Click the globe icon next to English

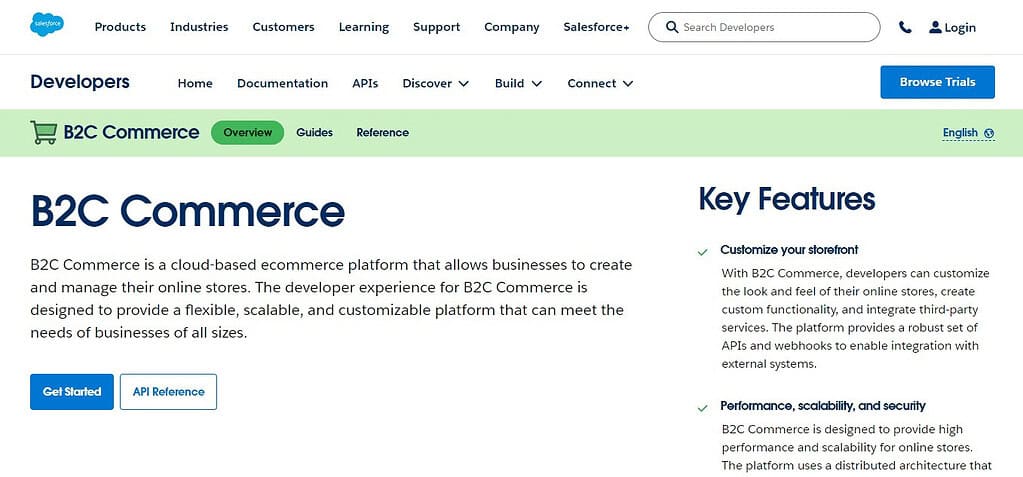coord(989,133)
